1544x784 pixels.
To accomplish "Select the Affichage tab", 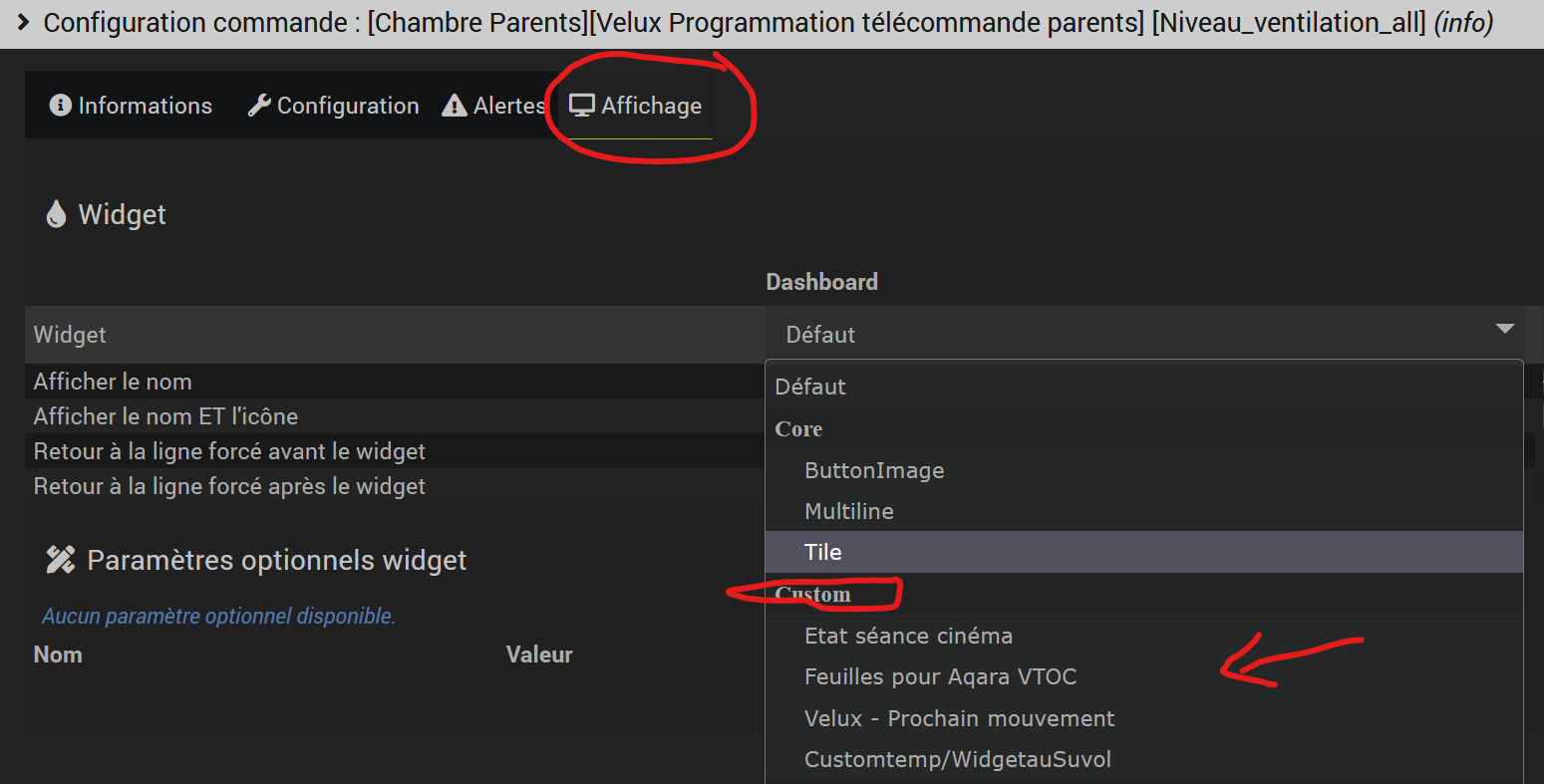I will point(651,106).
